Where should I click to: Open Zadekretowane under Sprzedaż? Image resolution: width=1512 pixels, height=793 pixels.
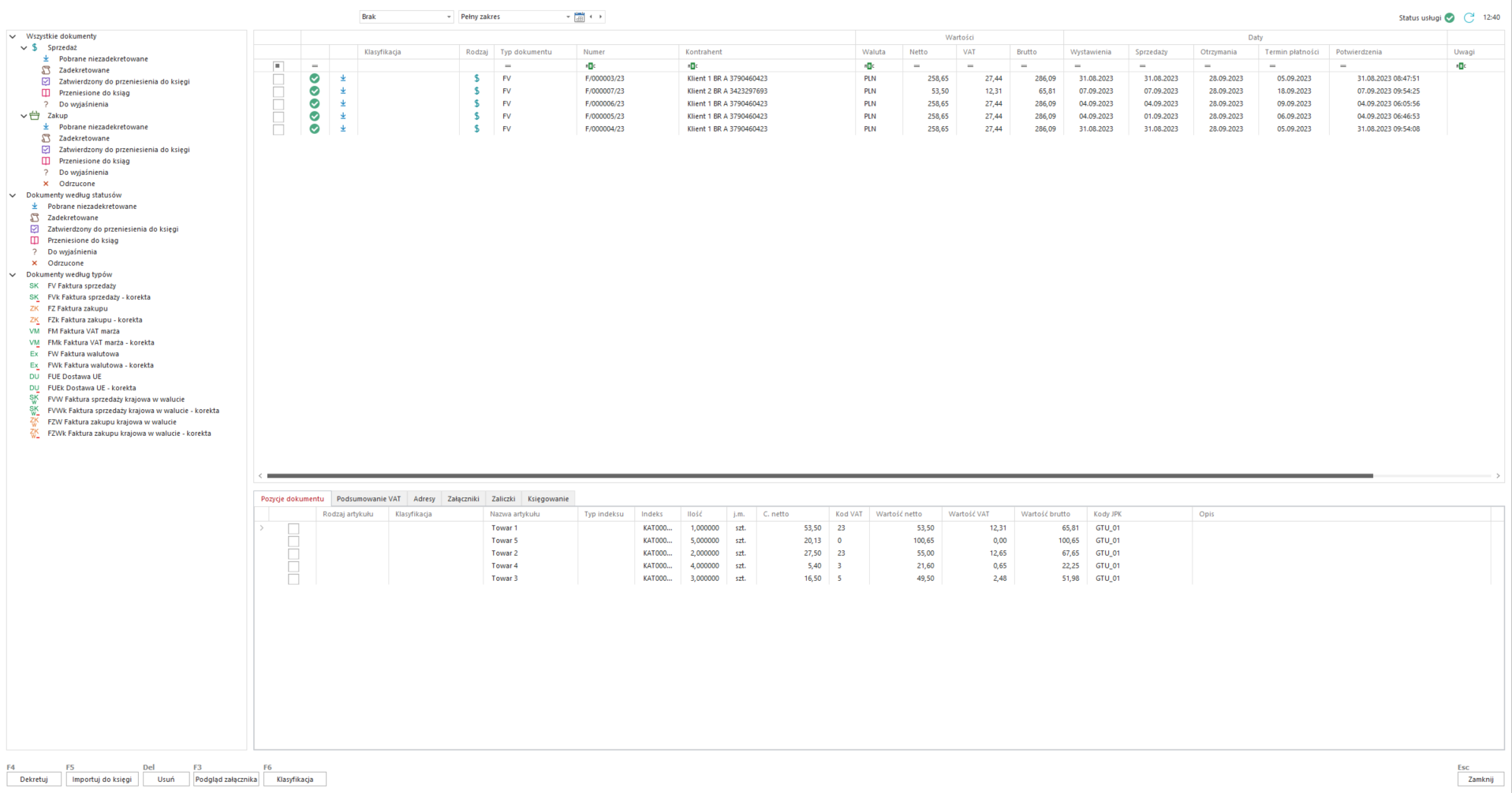click(84, 70)
